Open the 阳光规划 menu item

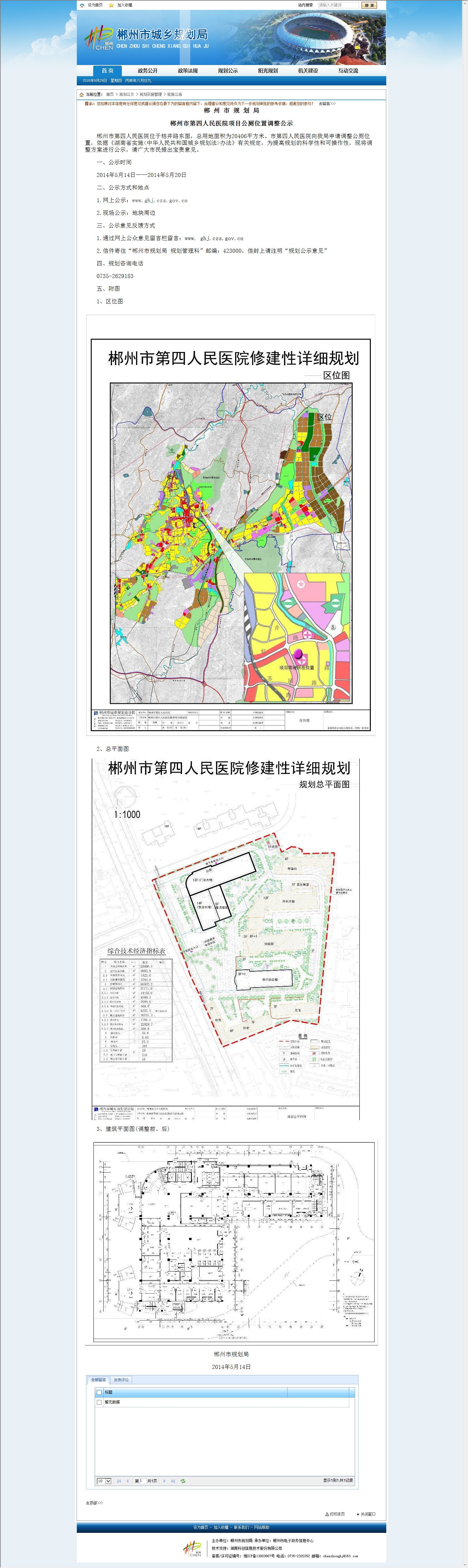(268, 71)
